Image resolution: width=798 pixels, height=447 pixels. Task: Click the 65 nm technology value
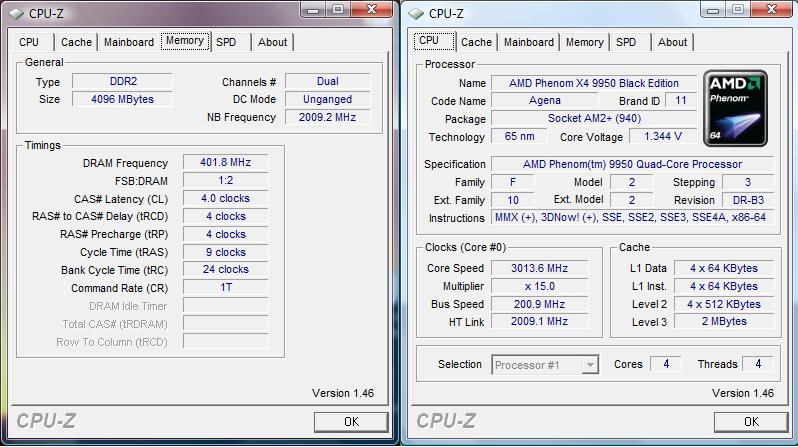[x=519, y=136]
